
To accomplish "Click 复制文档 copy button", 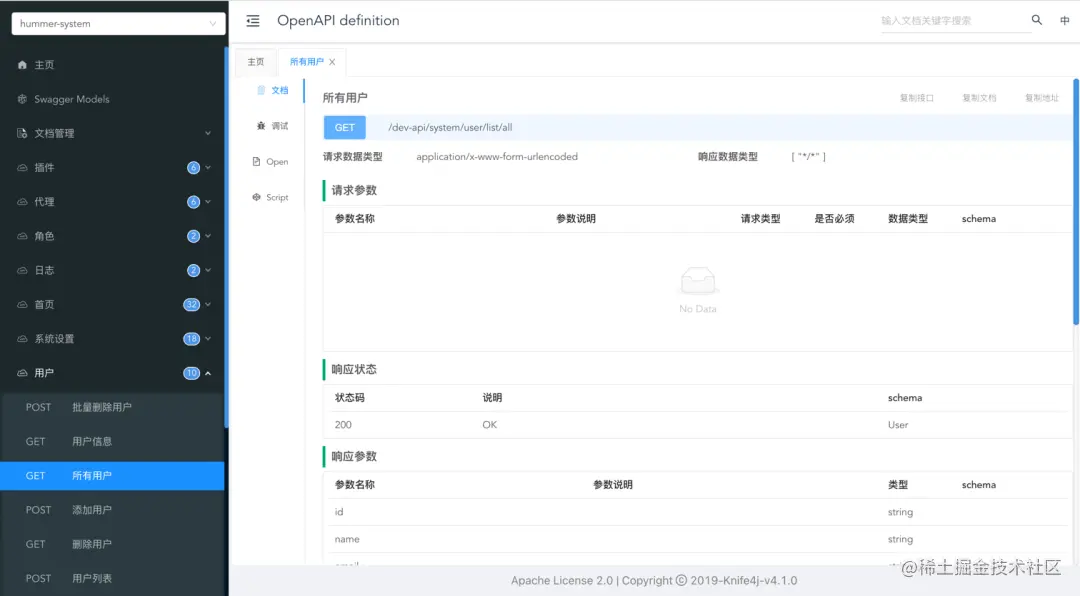I will (979, 98).
